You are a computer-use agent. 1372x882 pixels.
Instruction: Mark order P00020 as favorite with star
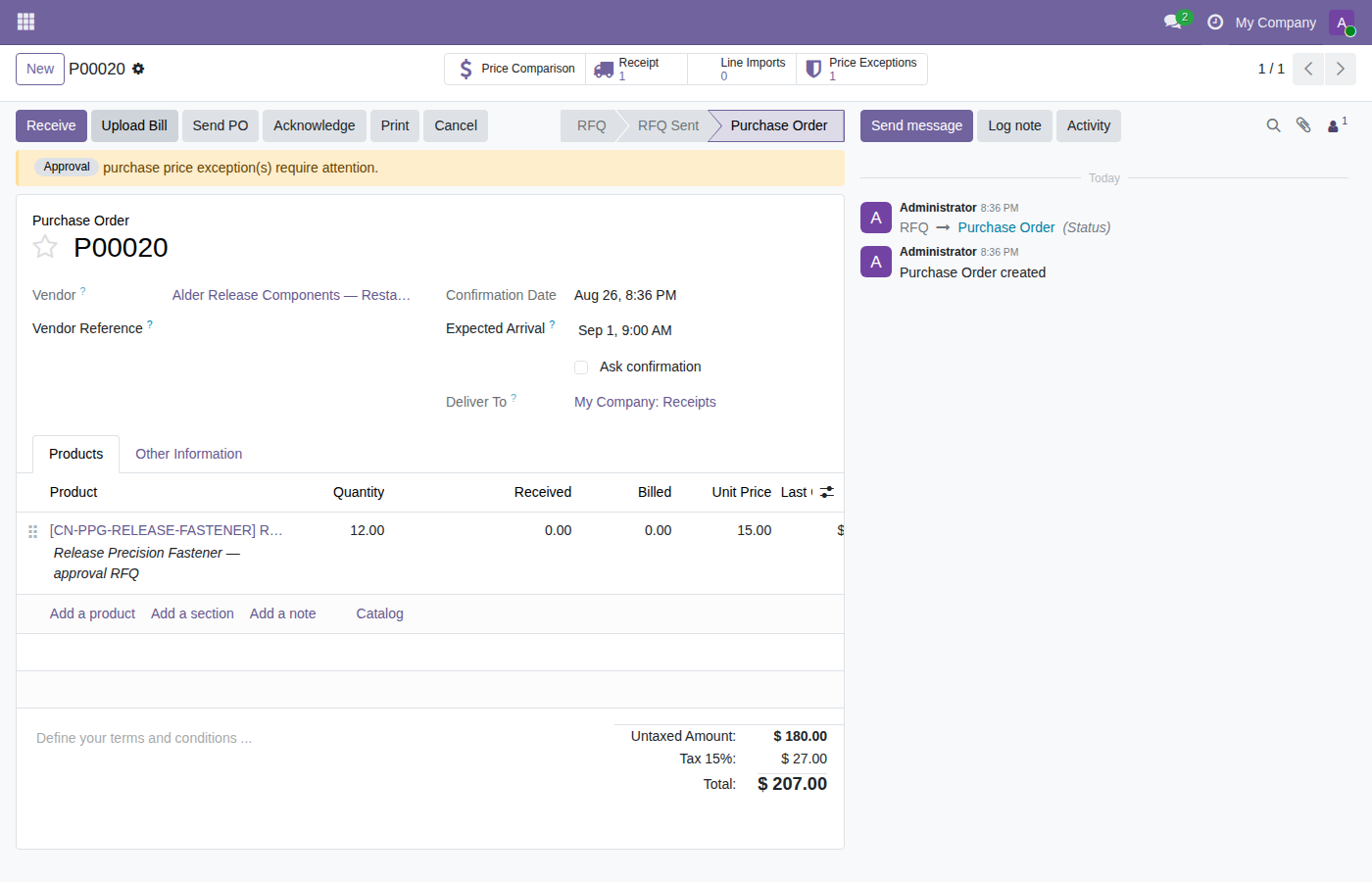pyautogui.click(x=45, y=247)
